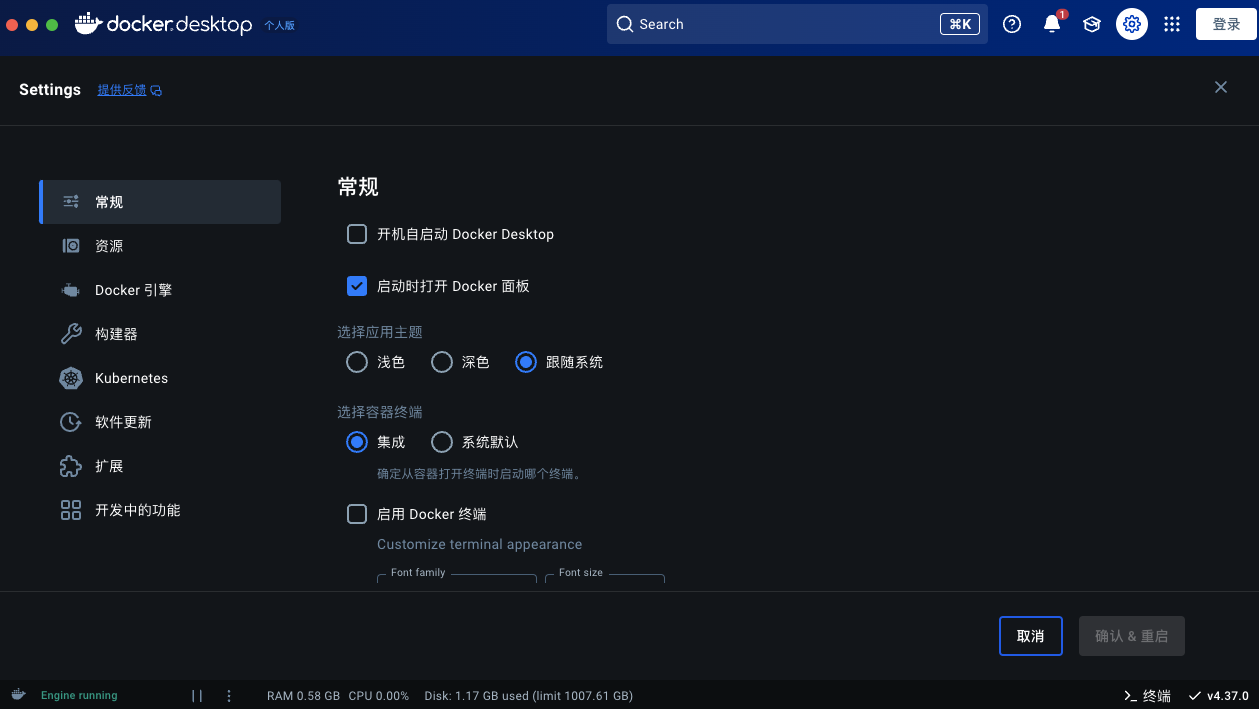The width and height of the screenshot is (1259, 709).
Task: Click the Docker whale icon in status bar
Action: pyautogui.click(x=18, y=695)
